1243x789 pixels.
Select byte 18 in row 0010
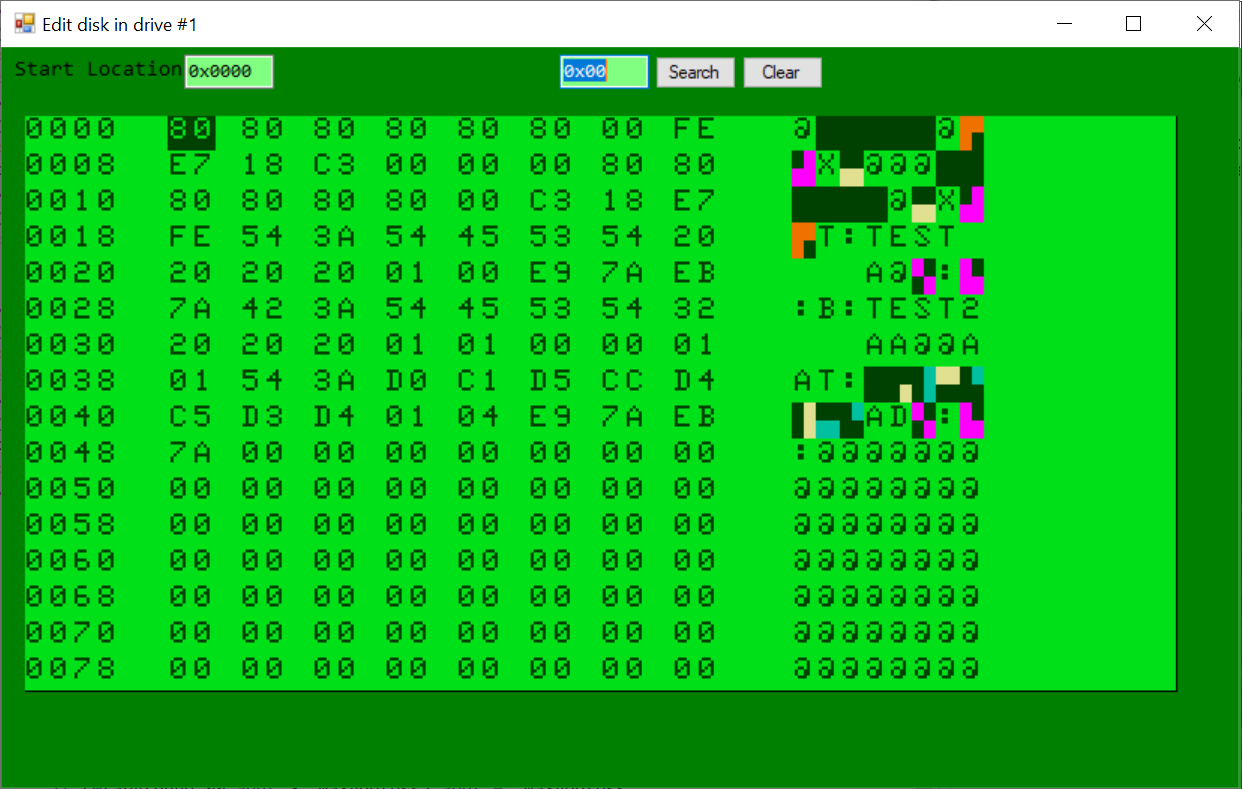point(623,201)
